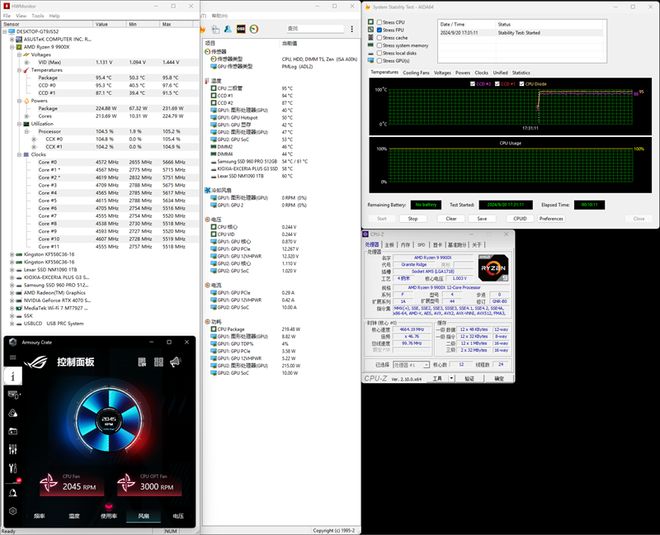Select the 电压 tab in Armoury Crate bottom bar
The height and width of the screenshot is (535, 660).
(x=178, y=516)
